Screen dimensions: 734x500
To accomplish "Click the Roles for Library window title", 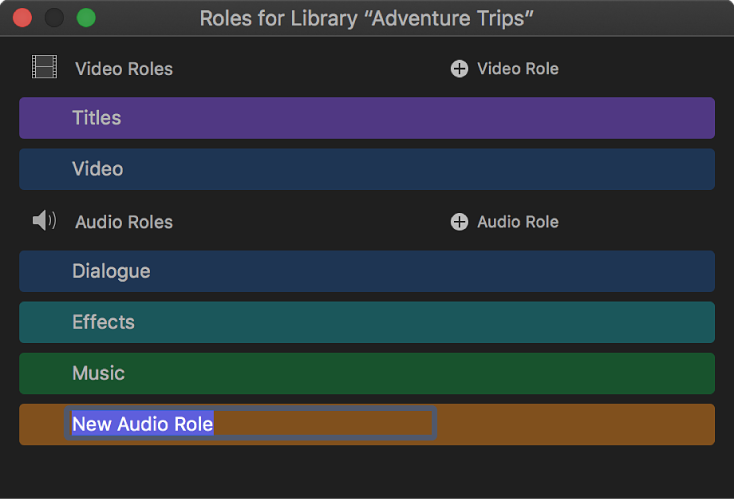I will (x=366, y=18).
